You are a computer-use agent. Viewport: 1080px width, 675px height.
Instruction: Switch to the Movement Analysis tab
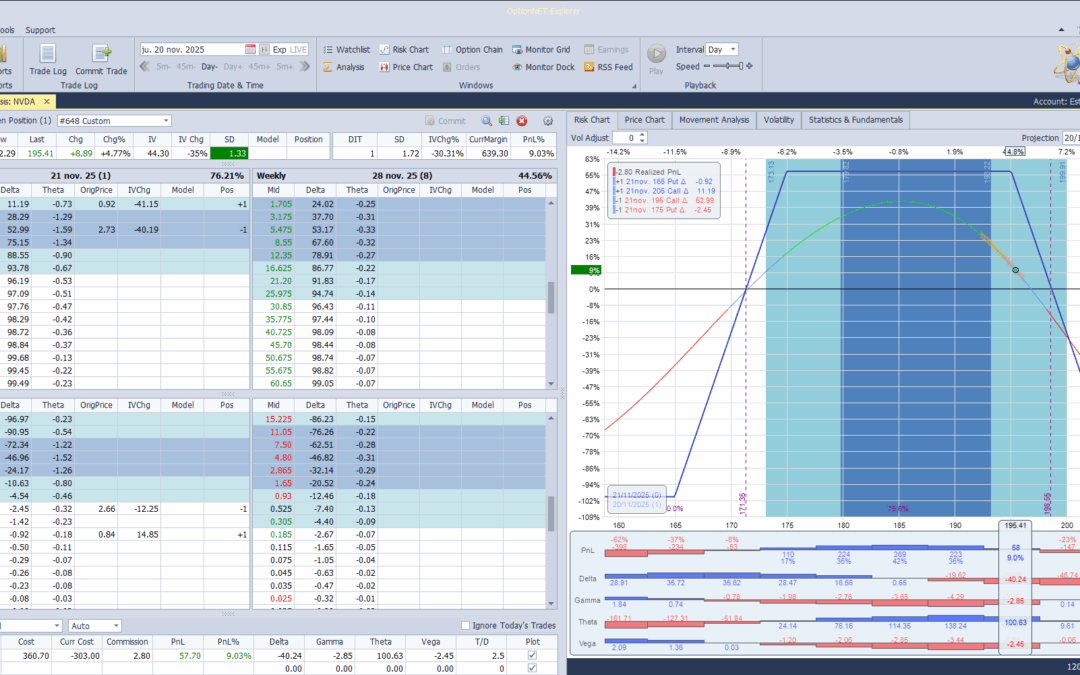click(714, 120)
